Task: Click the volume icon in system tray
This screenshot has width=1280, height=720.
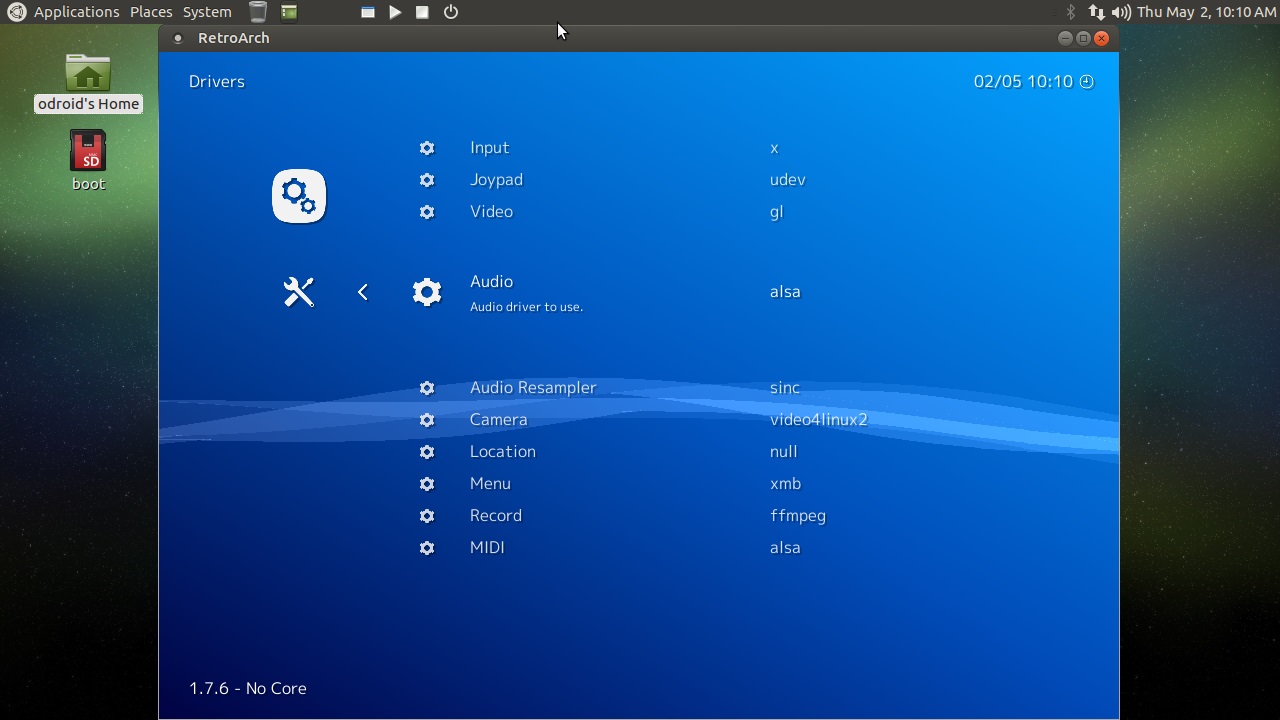Action: 1121,12
